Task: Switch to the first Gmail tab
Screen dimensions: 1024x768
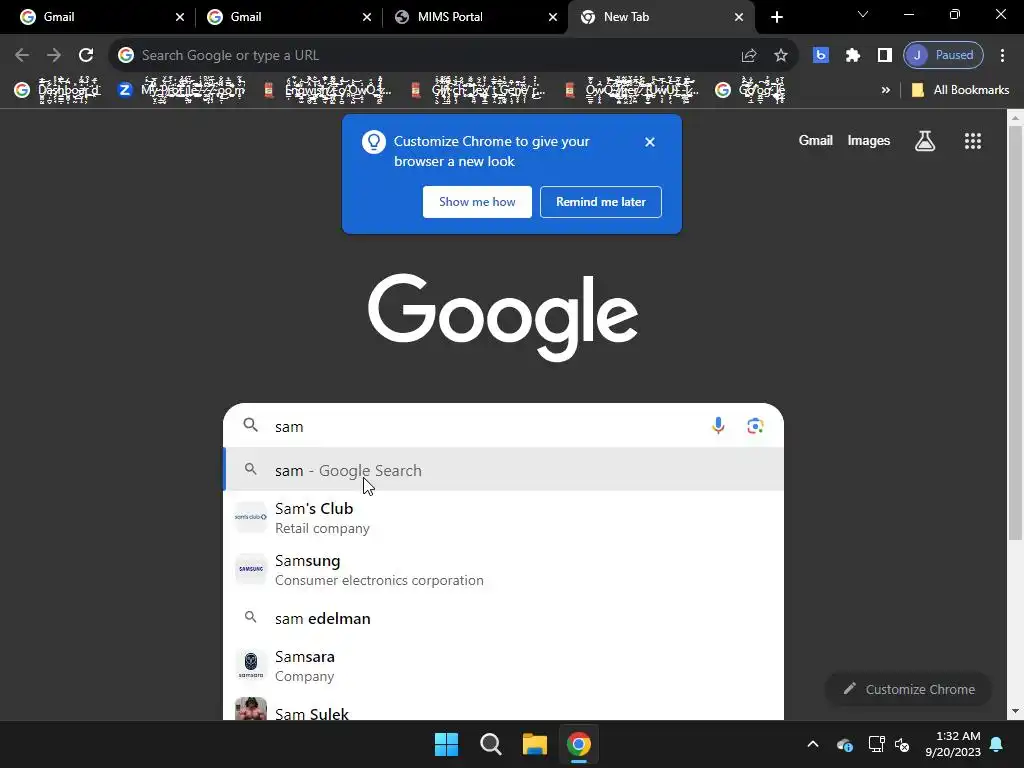Action: click(x=101, y=17)
